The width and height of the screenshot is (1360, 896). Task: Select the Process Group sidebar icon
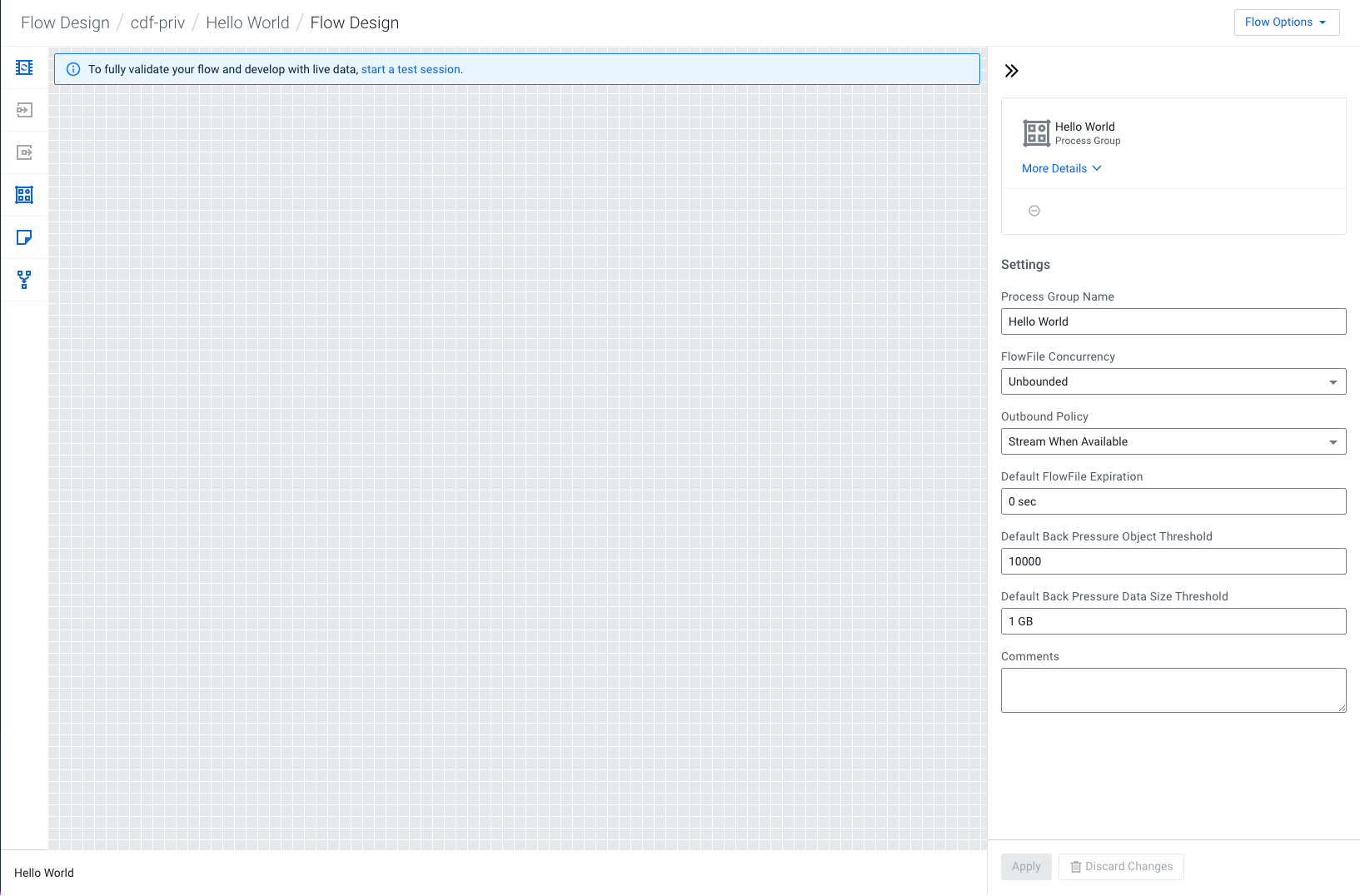pos(24,195)
